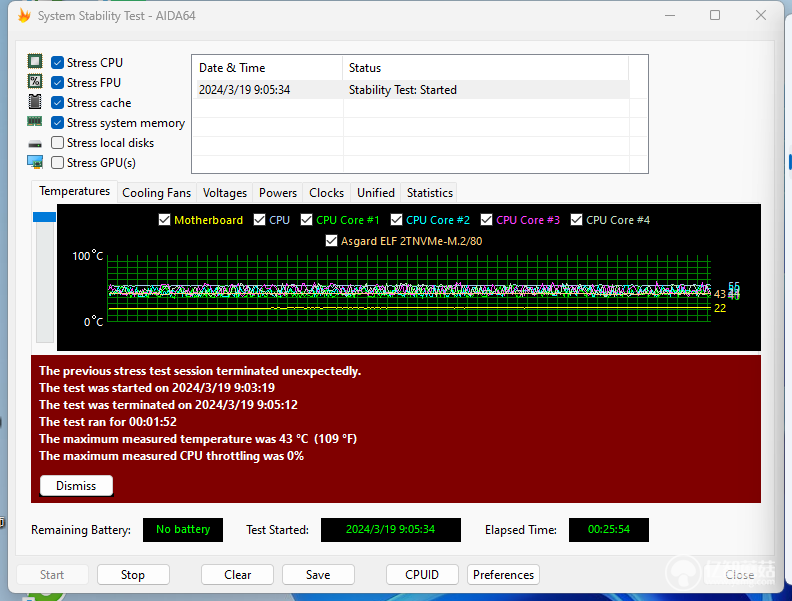The image size is (792, 601).
Task: Toggle the CPU temperature graph checkbox
Action: pos(259,220)
